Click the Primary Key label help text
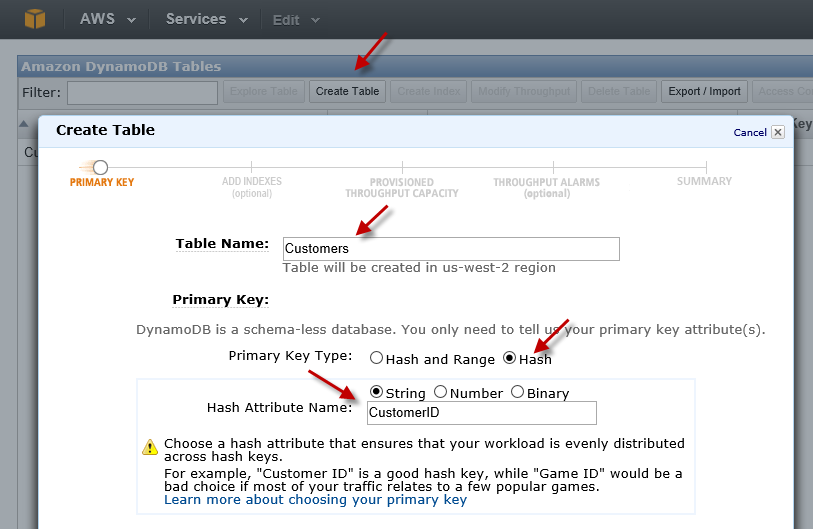The height and width of the screenshot is (529, 813). (x=220, y=300)
